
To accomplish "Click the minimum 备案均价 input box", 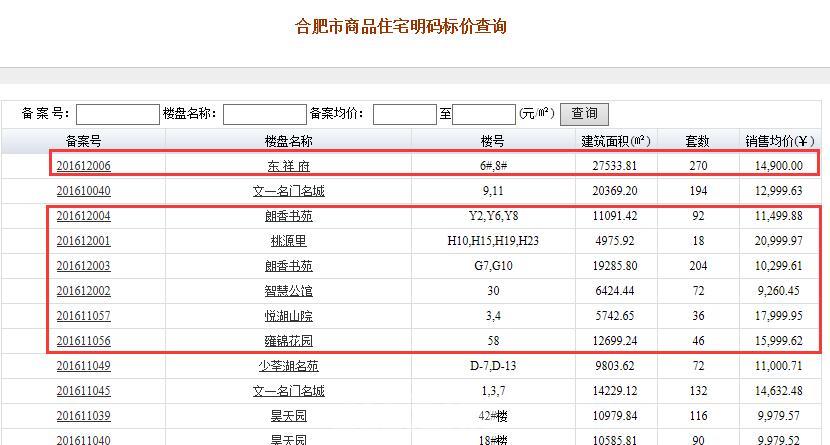I will click(x=404, y=114).
